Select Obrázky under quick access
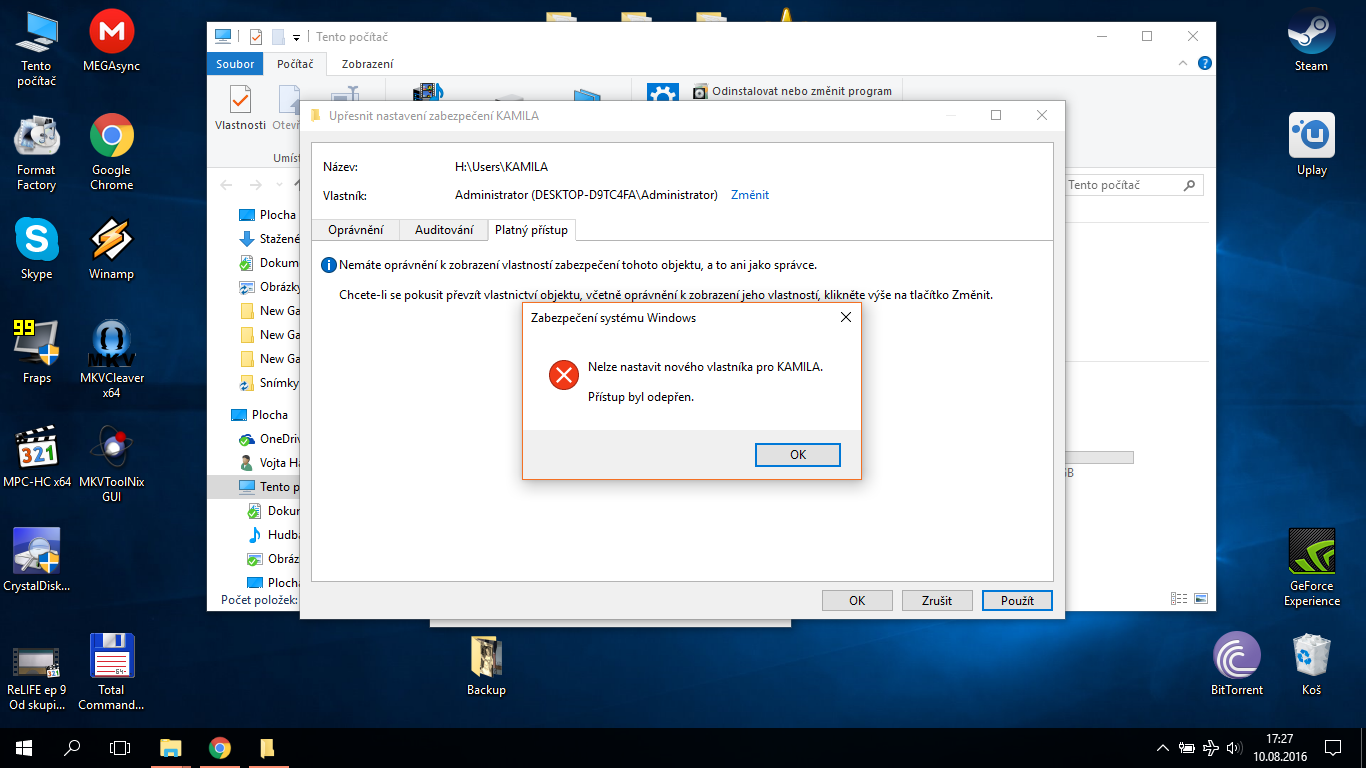Screen dimensions: 1366x768 tap(268, 287)
